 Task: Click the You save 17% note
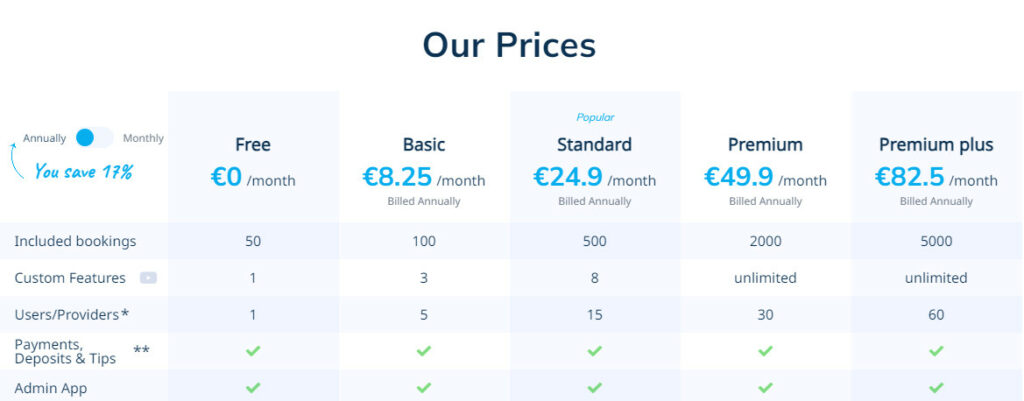point(84,172)
